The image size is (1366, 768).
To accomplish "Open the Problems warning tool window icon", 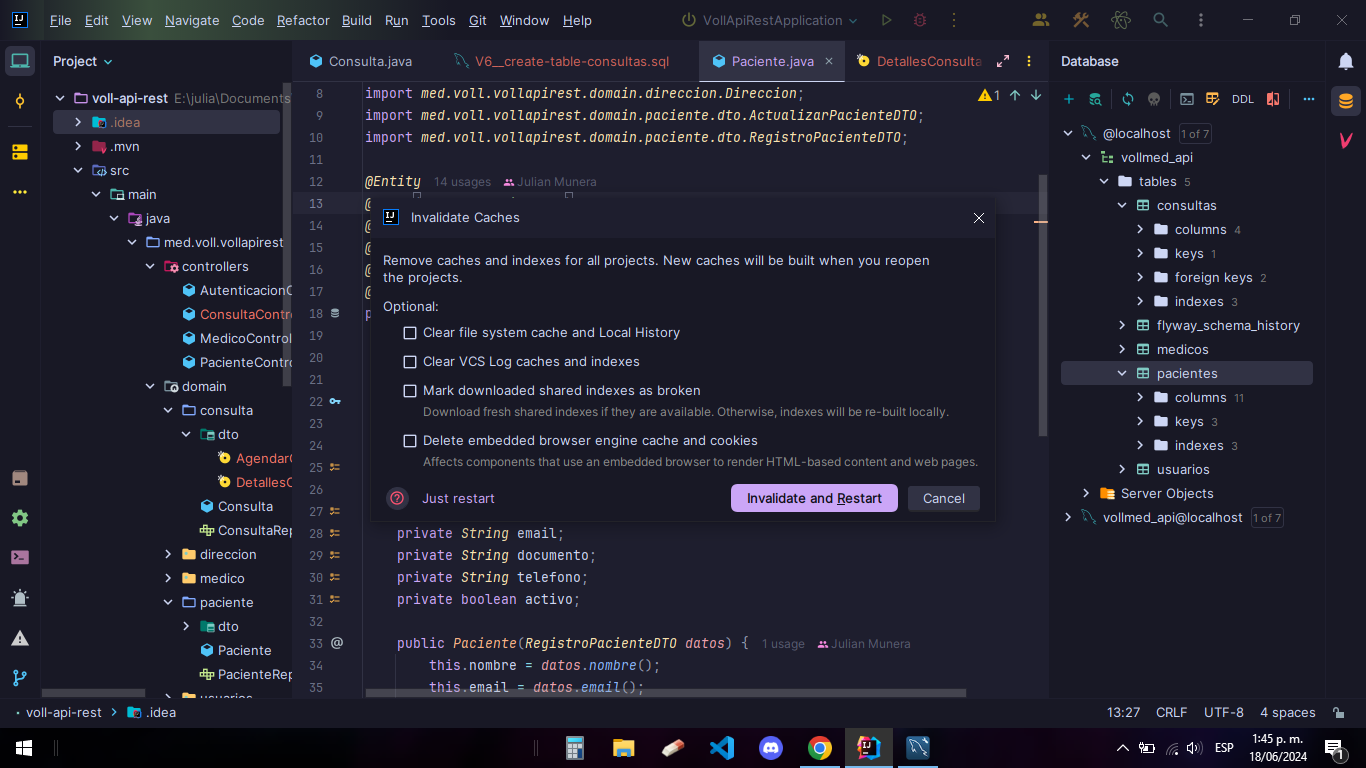I will pos(20,638).
